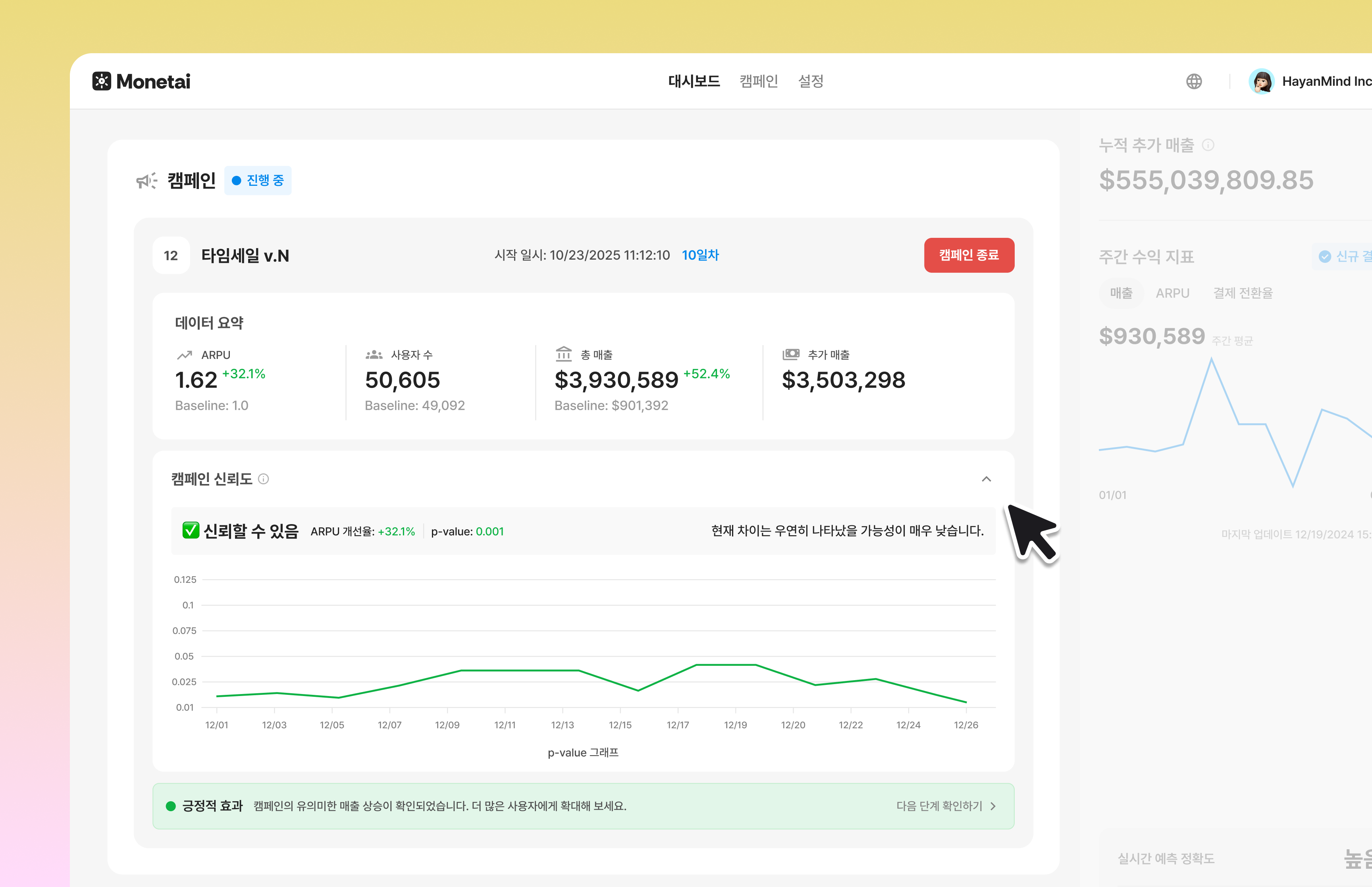Click the ARPU trend arrow icon
The width and height of the screenshot is (1372, 887).
coord(184,355)
